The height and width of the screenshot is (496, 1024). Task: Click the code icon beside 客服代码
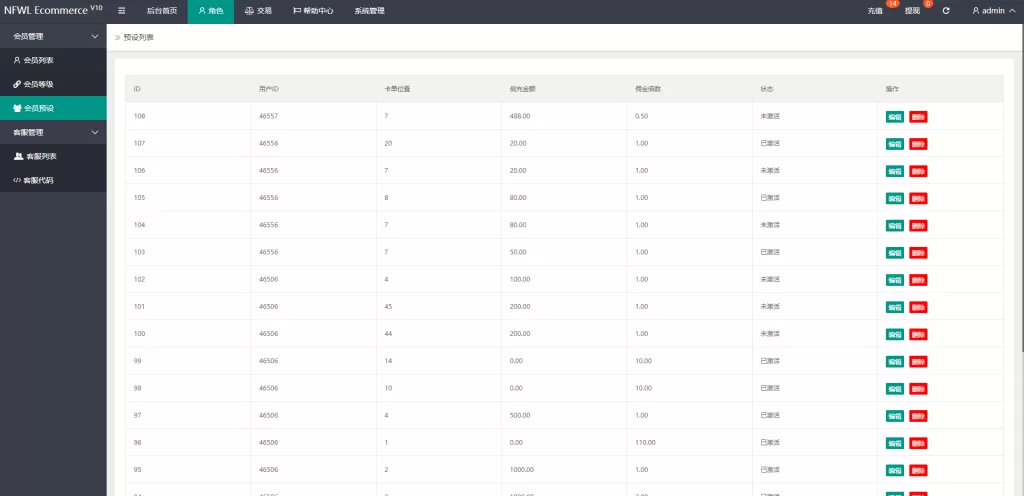pos(16,180)
